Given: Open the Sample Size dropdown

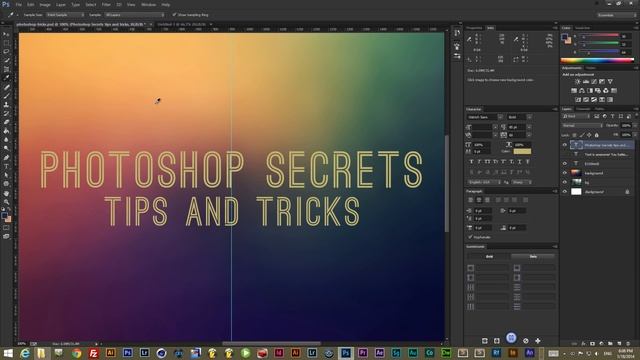Looking at the screenshot, I should click(65, 15).
